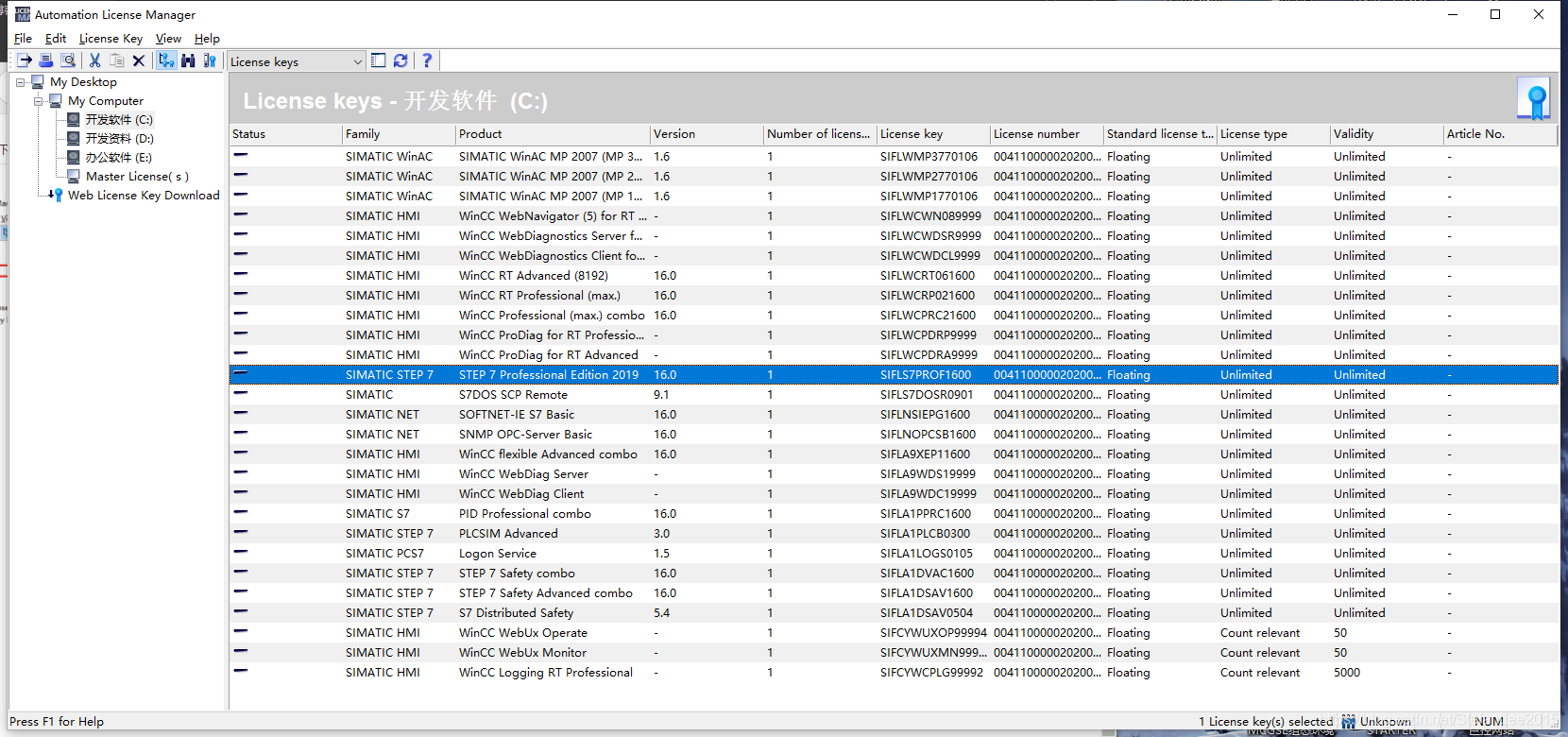The image size is (1568, 737).
Task: Open the View menu
Action: 168,39
